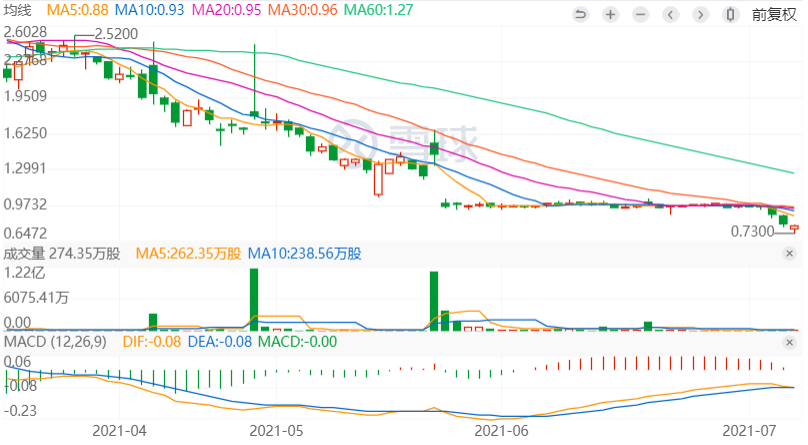The width and height of the screenshot is (808, 445).
Task: Zoom out the chart with minus icon
Action: pyautogui.click(x=640, y=14)
